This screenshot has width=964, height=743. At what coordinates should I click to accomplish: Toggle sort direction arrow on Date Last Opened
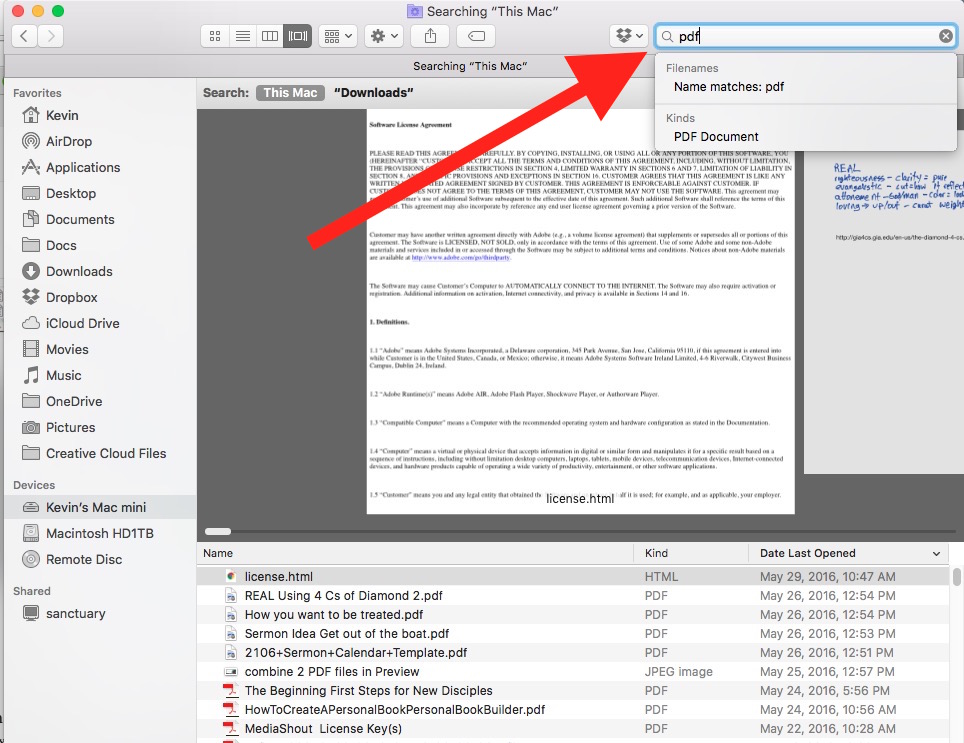[936, 554]
